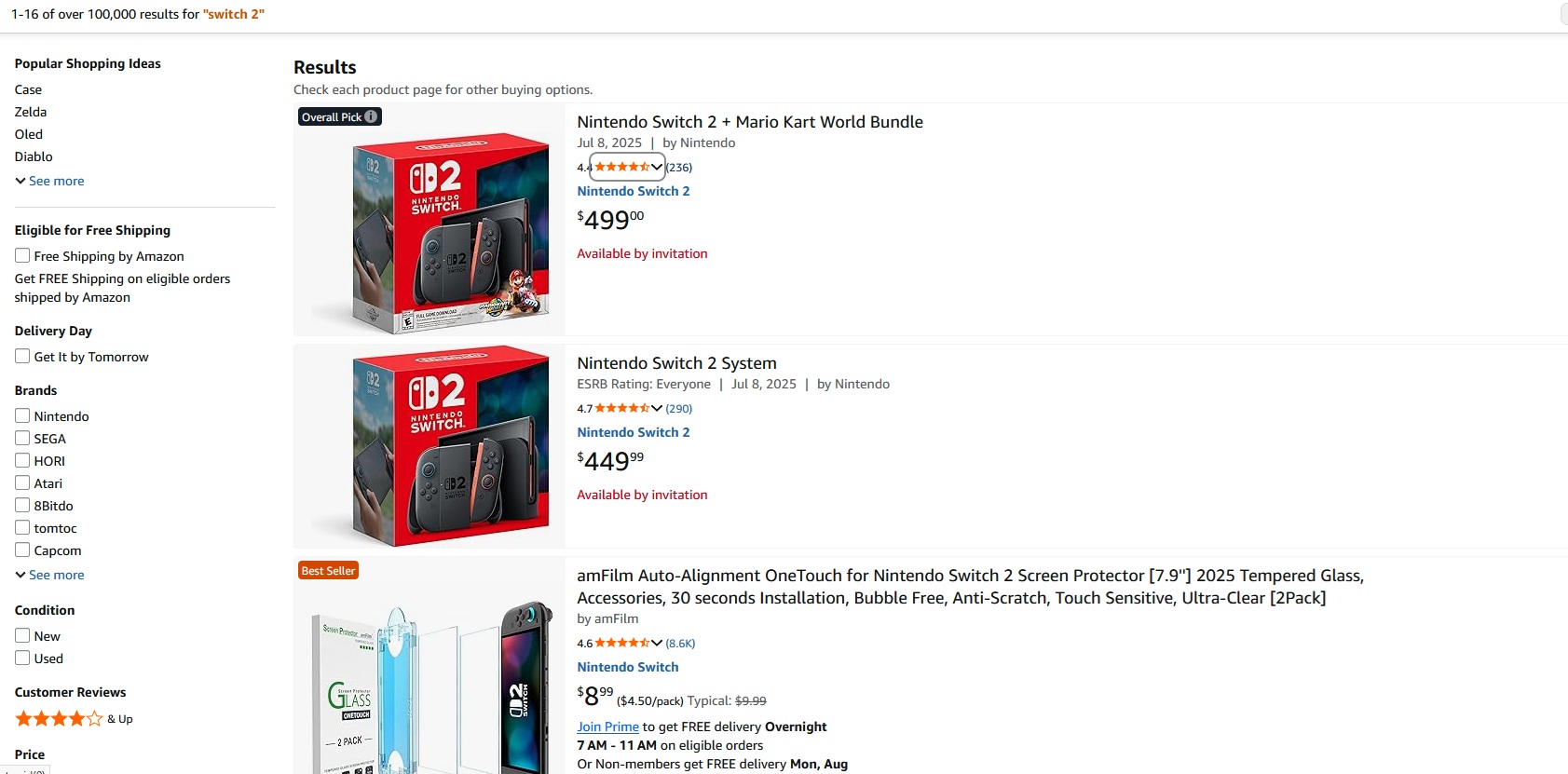Click the 4.7 star rating of Switch 2 System
The image size is (1568, 774).
click(621, 409)
